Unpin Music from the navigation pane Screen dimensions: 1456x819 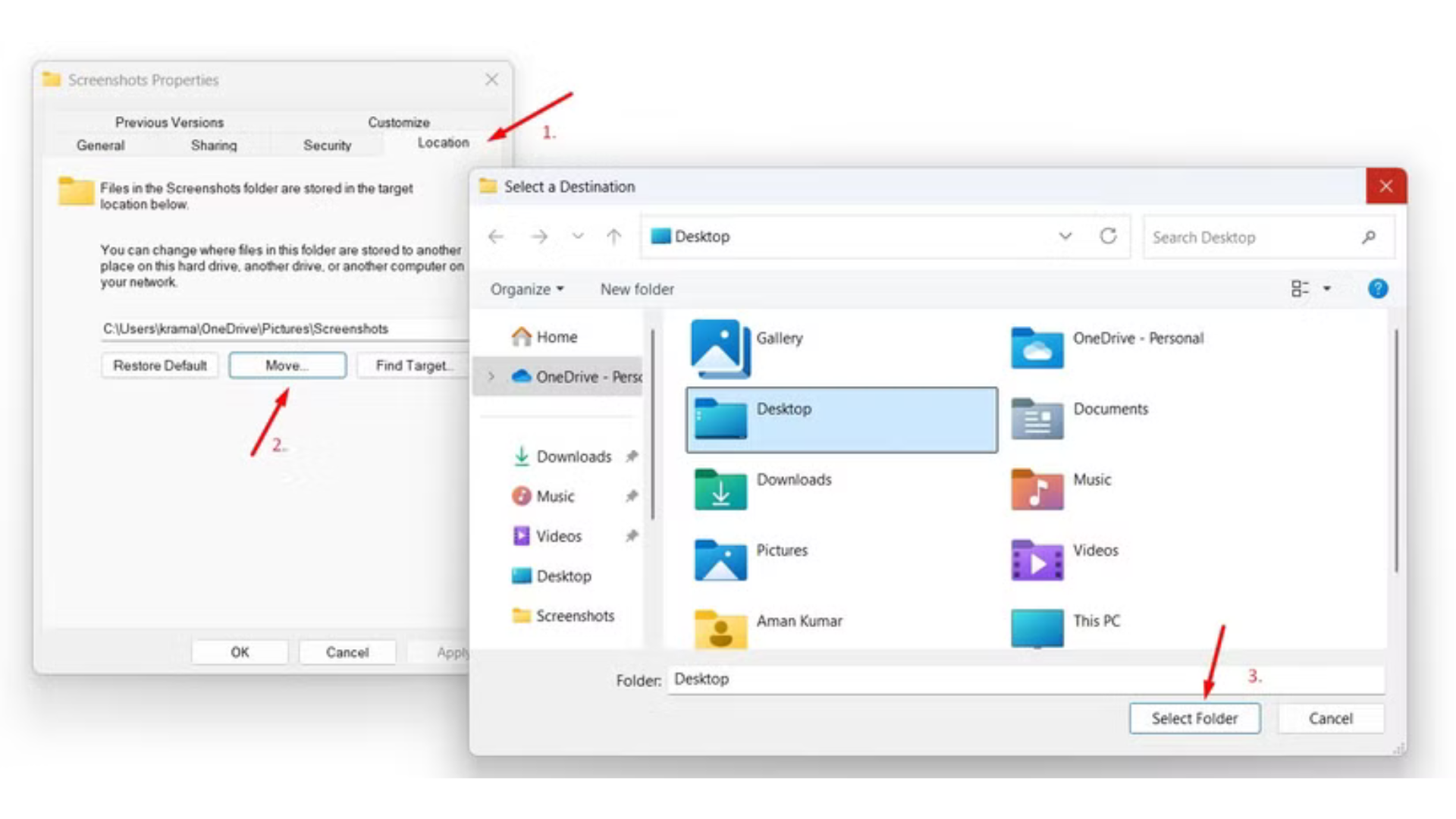click(x=630, y=497)
